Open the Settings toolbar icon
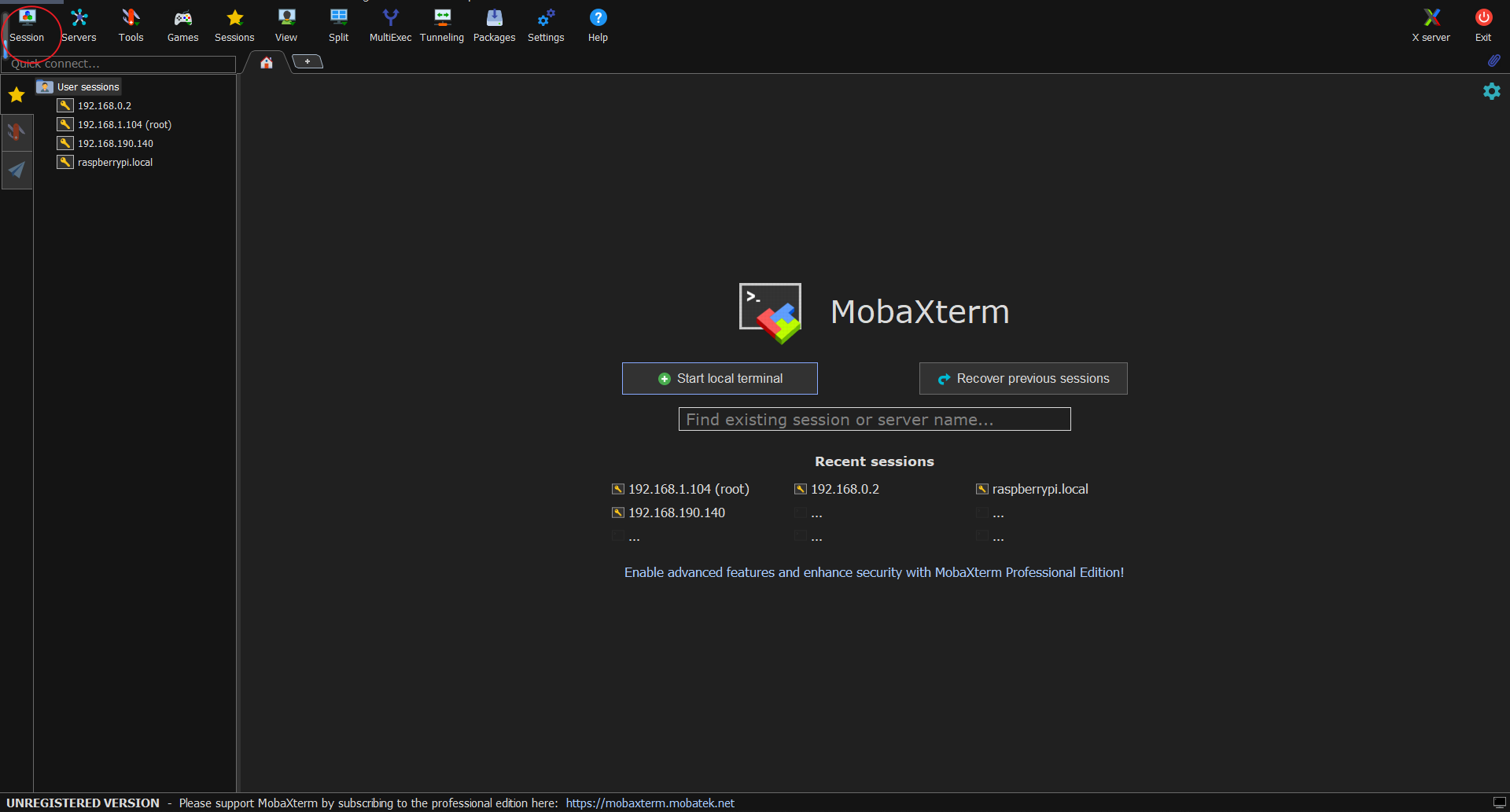 pos(546,25)
